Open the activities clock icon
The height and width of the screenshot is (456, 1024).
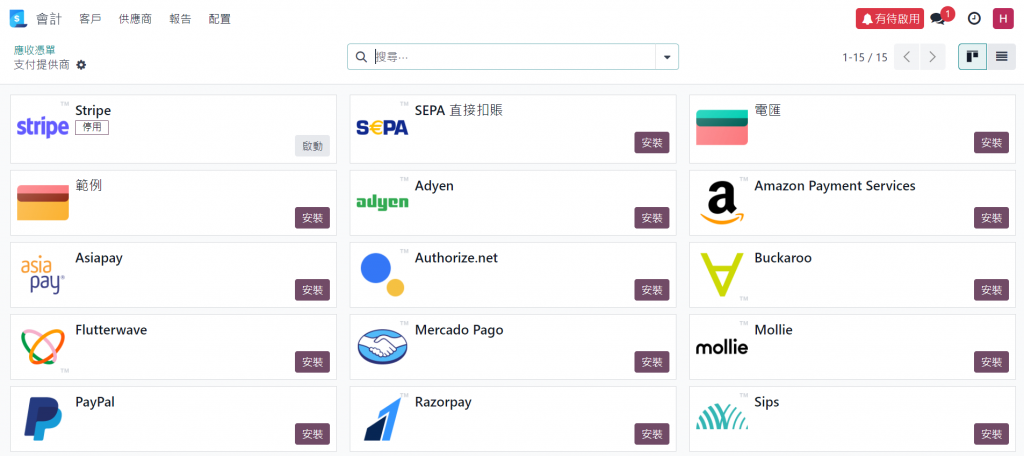(x=973, y=18)
